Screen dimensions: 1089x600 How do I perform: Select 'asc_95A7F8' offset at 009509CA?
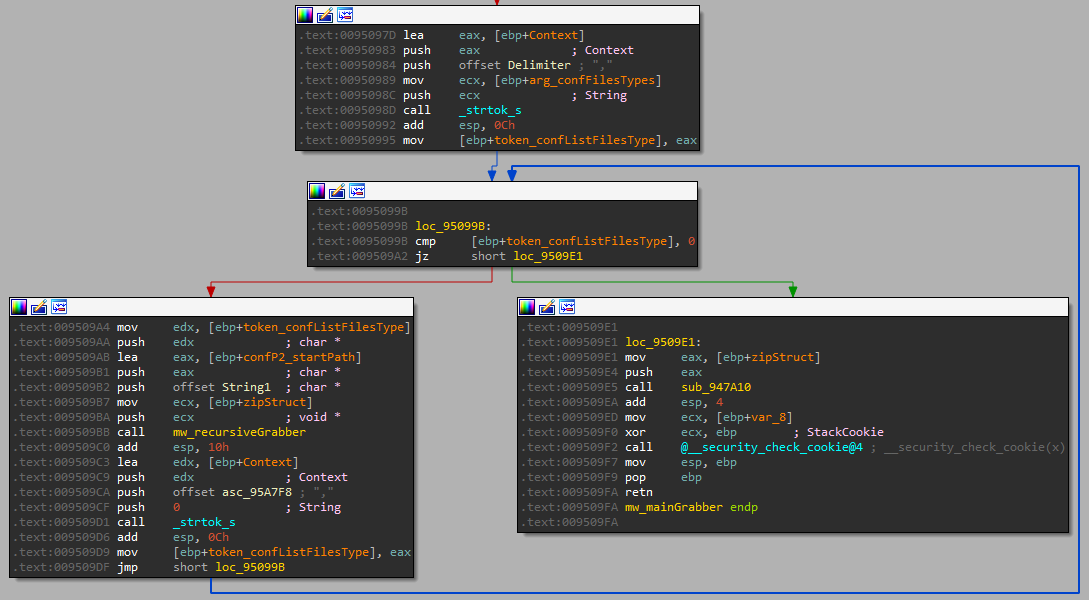pos(257,492)
